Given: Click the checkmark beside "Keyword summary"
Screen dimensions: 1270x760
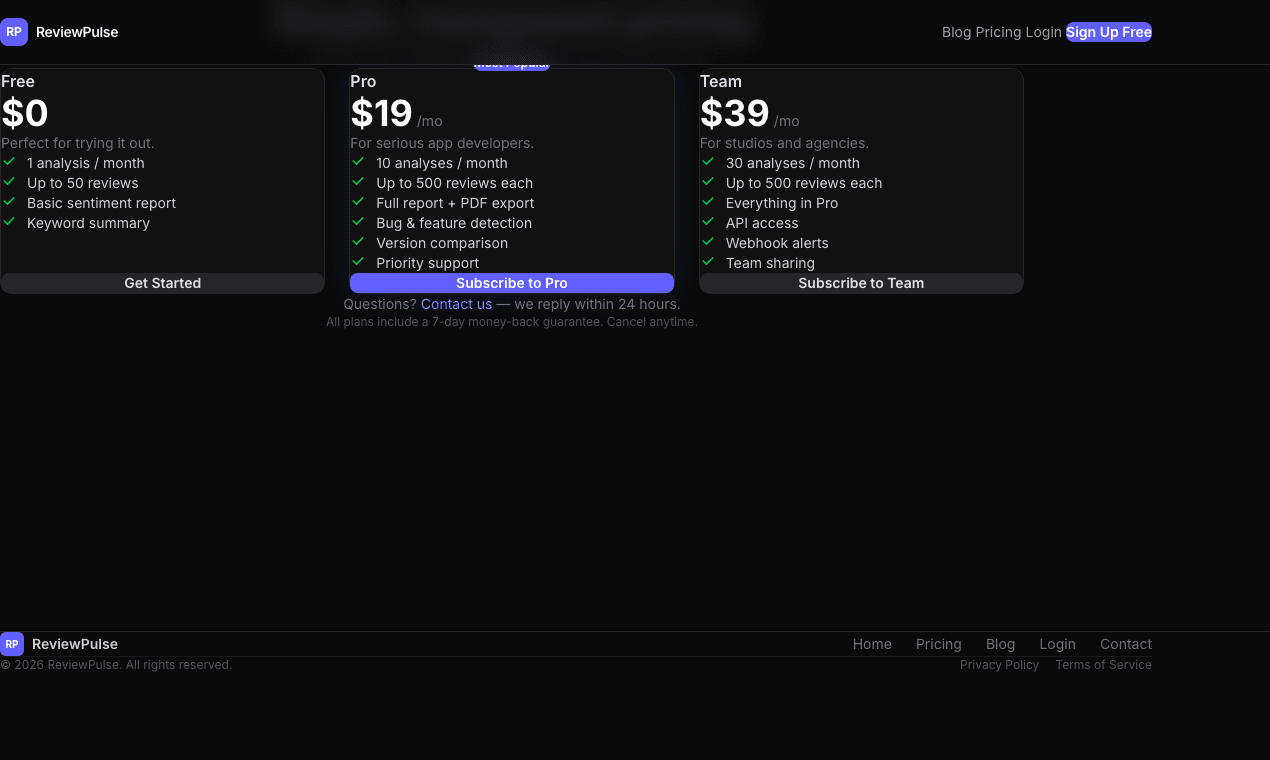Looking at the screenshot, I should [x=9, y=222].
